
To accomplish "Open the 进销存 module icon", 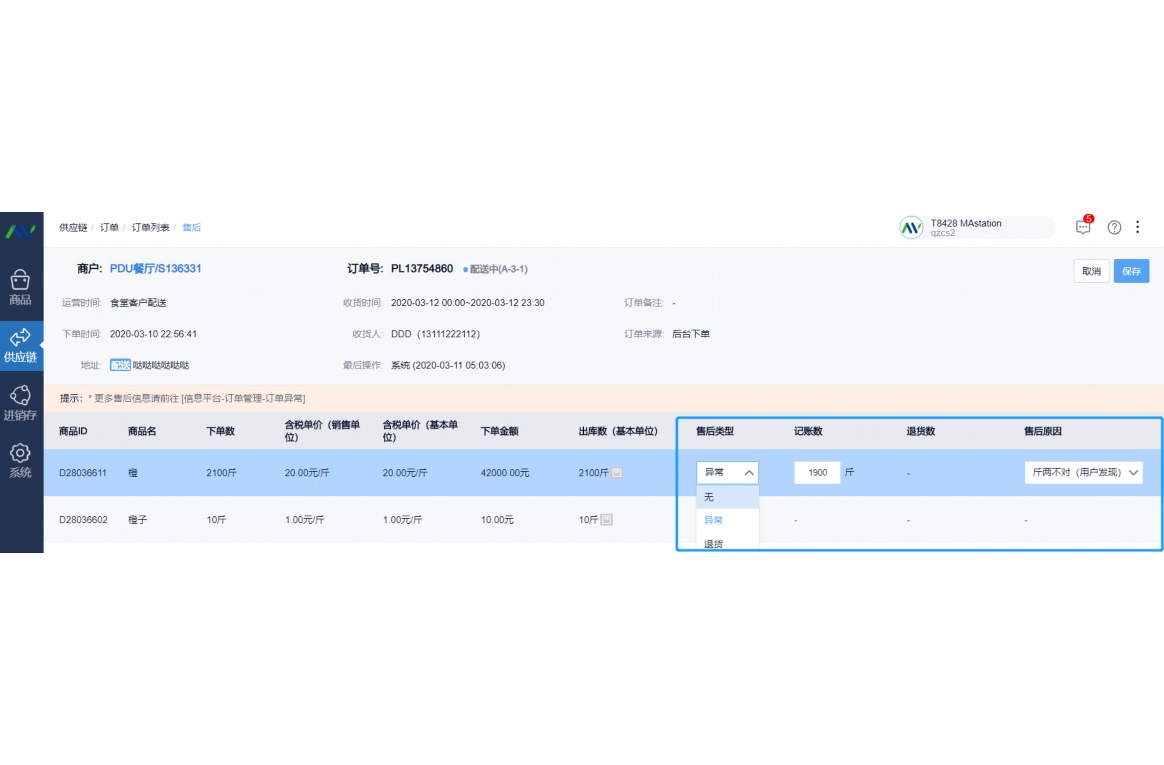I will pyautogui.click(x=20, y=400).
